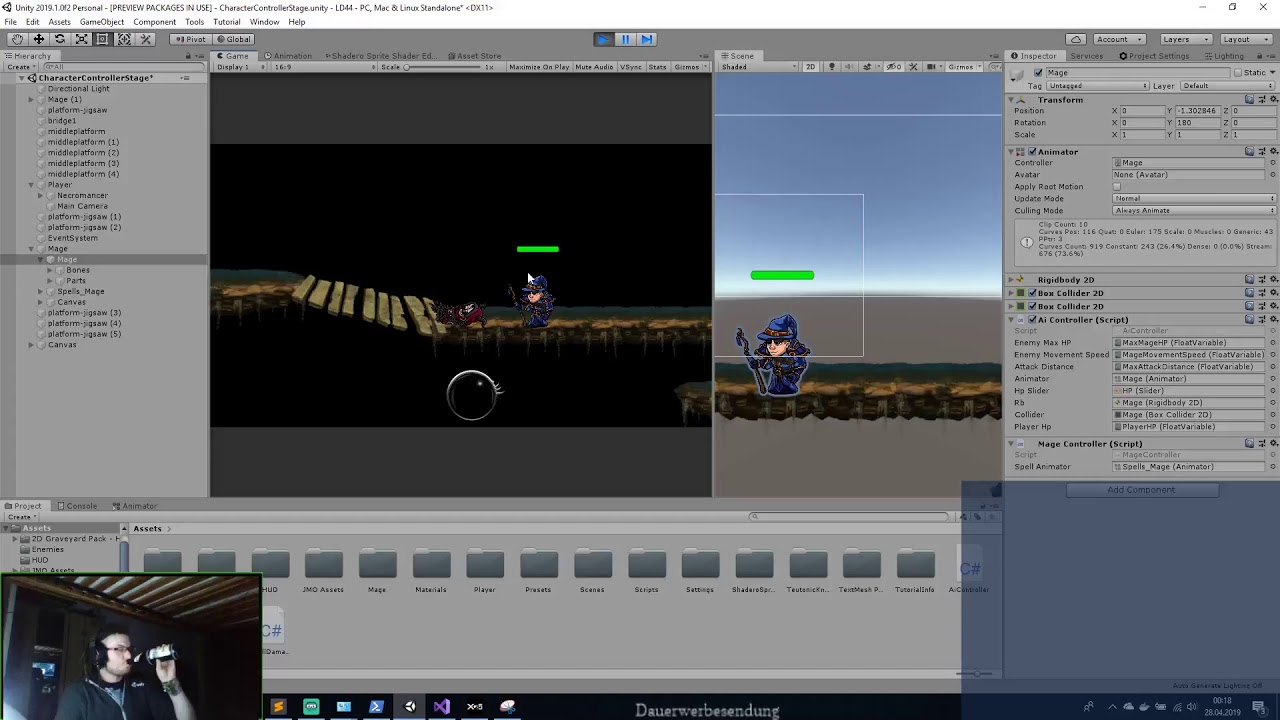The width and height of the screenshot is (1280, 720).
Task: Open Ai Controller script gear menu
Action: (1272, 320)
